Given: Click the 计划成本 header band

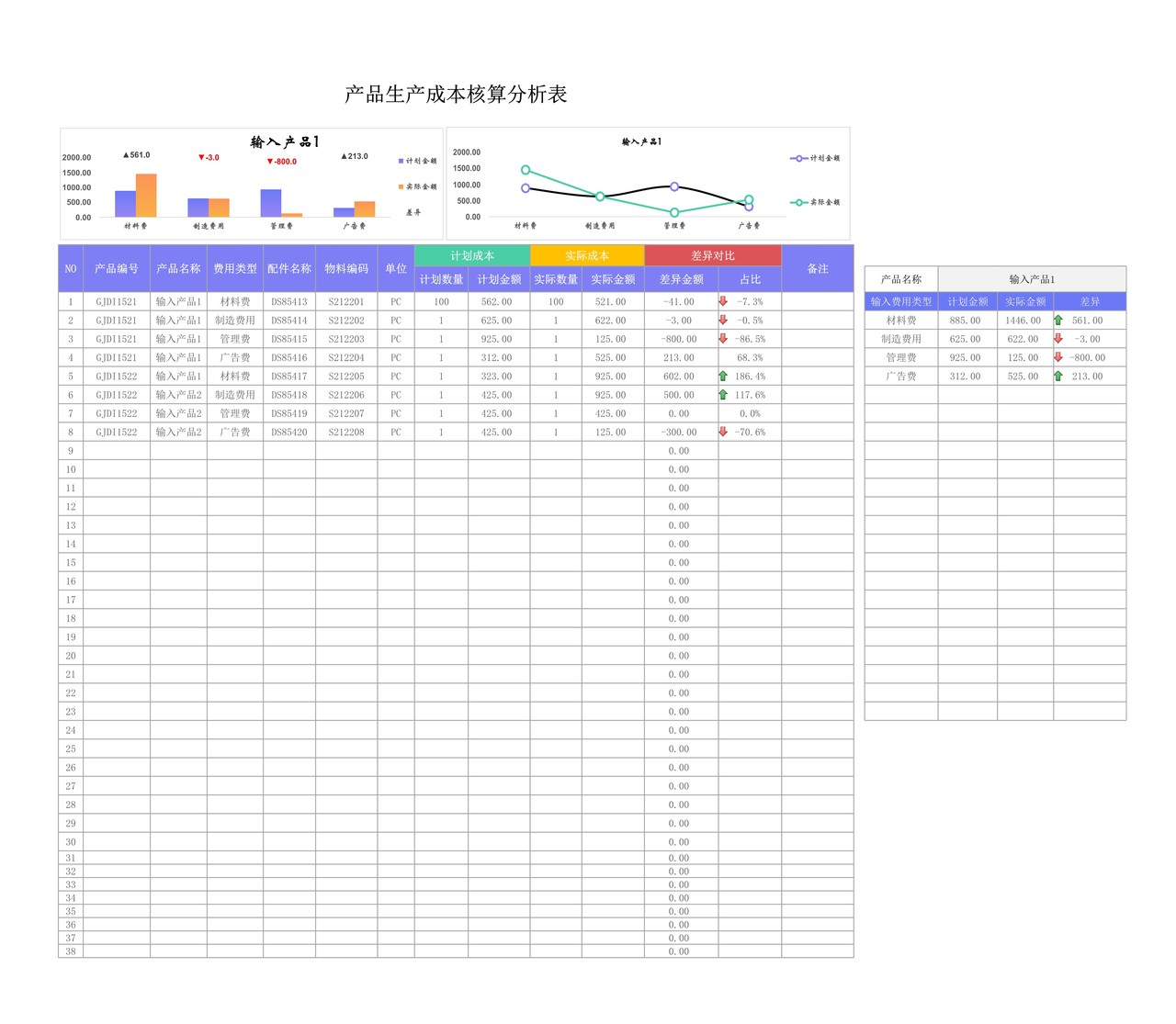Looking at the screenshot, I should (474, 255).
